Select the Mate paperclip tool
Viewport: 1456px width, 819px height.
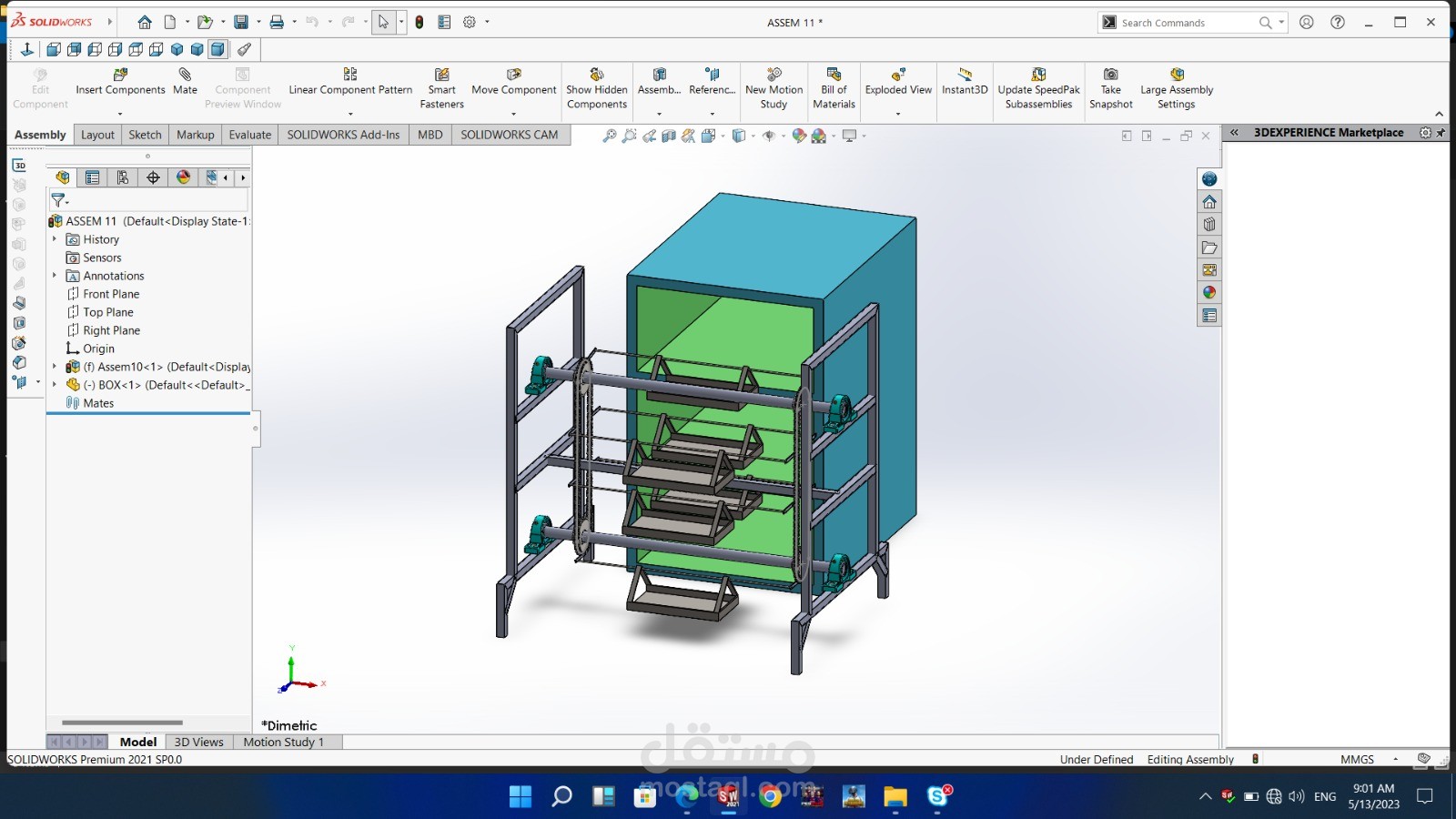pos(185,82)
